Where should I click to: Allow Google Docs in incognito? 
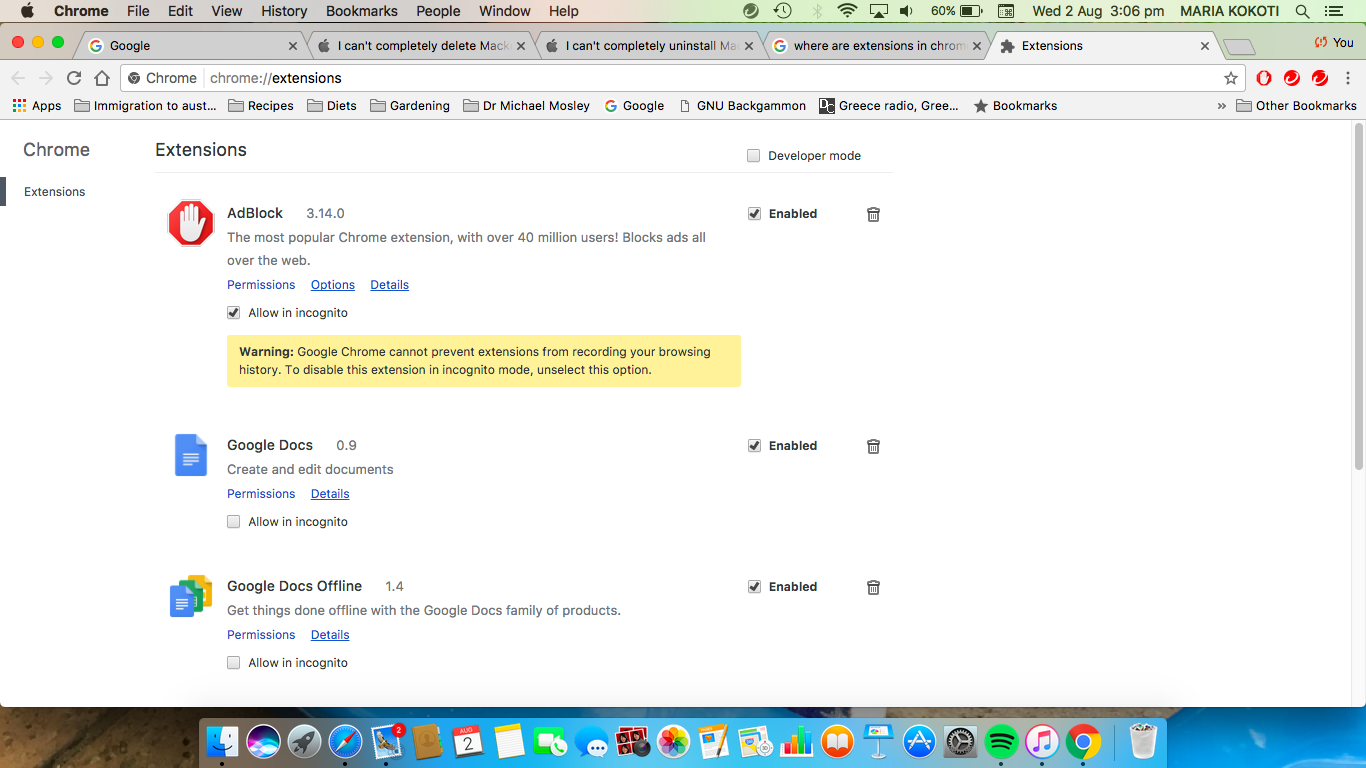click(x=233, y=522)
